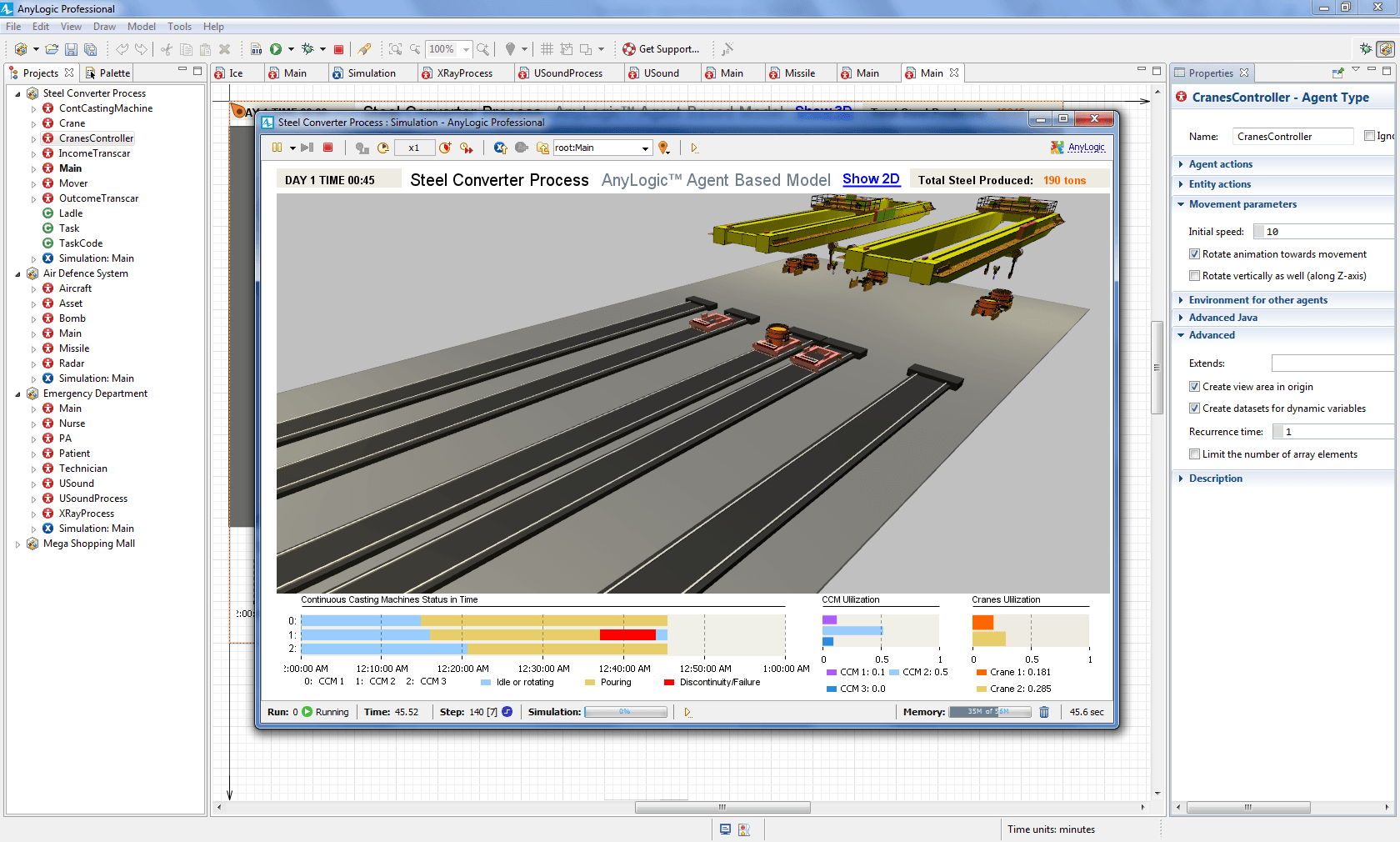Viewport: 1400px width, 842px height.
Task: Run the model with green play icon
Action: click(276, 49)
